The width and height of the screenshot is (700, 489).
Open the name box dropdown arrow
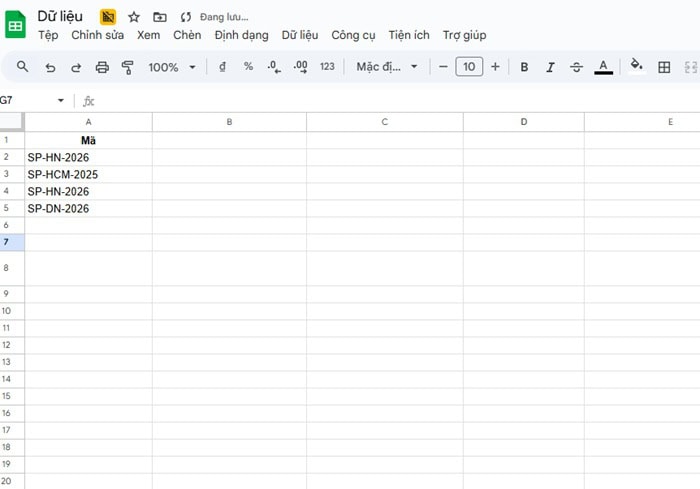point(61,101)
